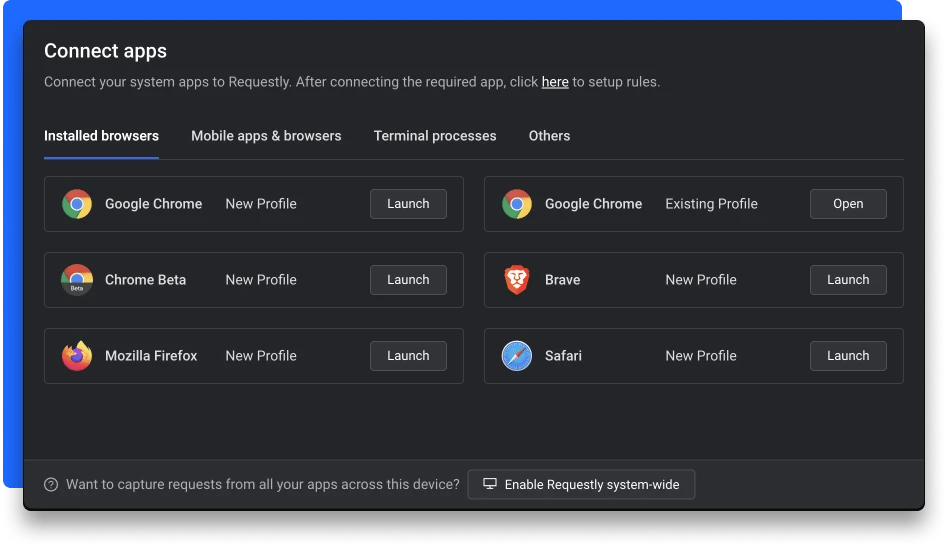Click 'Chrome Beta' browser name
Viewport: 948px width, 548px height.
pos(146,280)
